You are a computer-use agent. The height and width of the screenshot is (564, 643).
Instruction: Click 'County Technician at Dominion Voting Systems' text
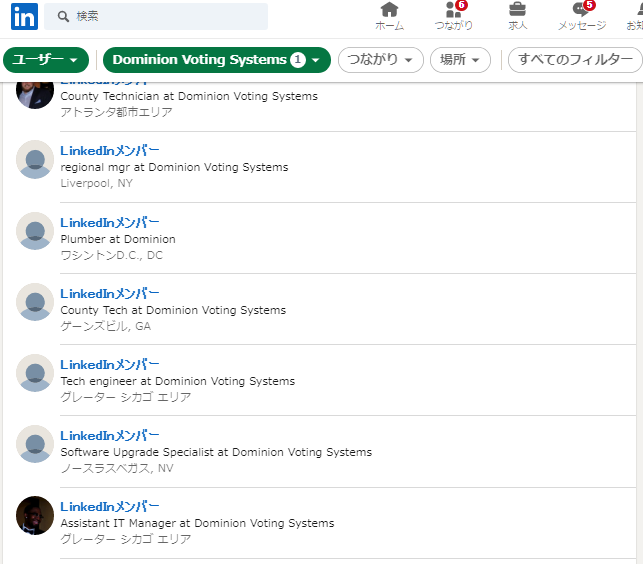click(189, 96)
